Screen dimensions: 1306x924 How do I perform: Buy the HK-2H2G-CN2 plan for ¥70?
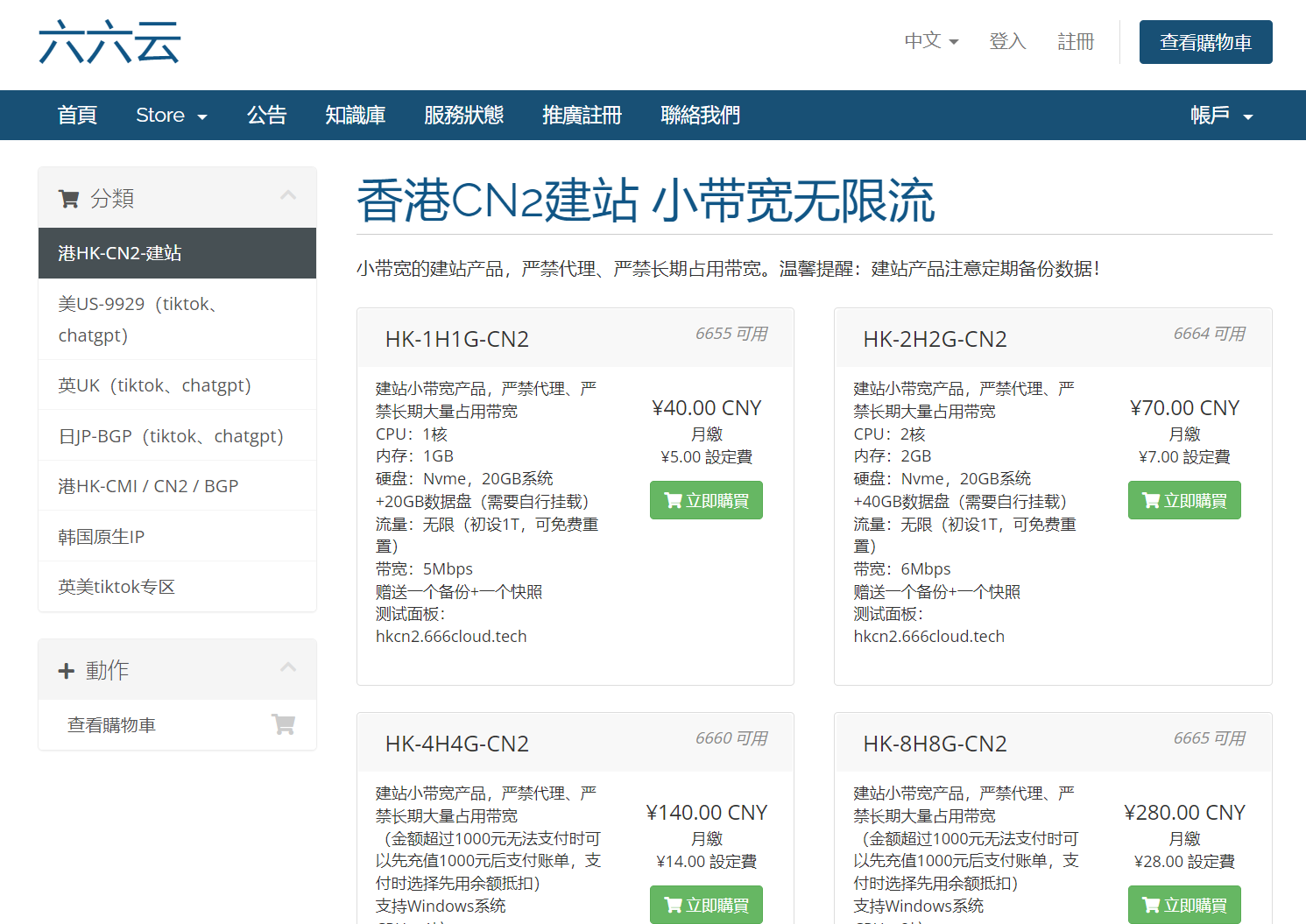(1183, 500)
